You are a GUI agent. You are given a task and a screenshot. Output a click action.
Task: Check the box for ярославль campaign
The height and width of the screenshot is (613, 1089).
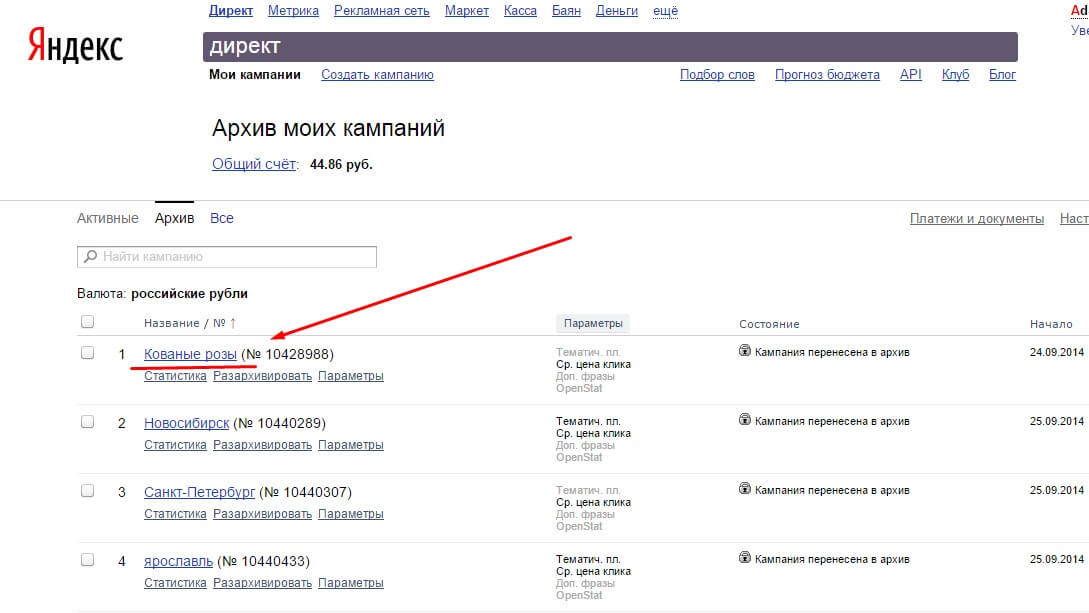point(87,560)
